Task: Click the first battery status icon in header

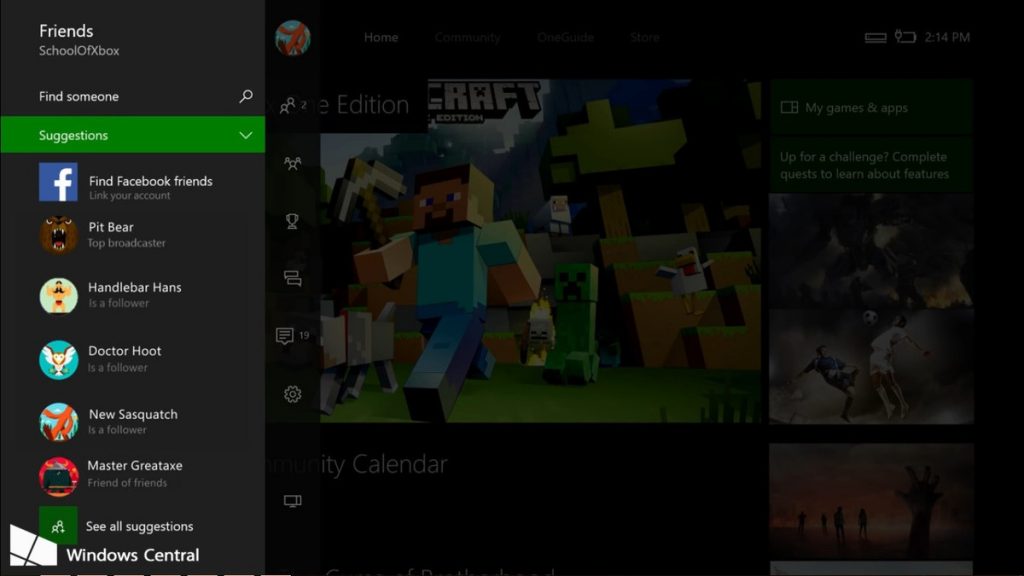Action: point(876,37)
